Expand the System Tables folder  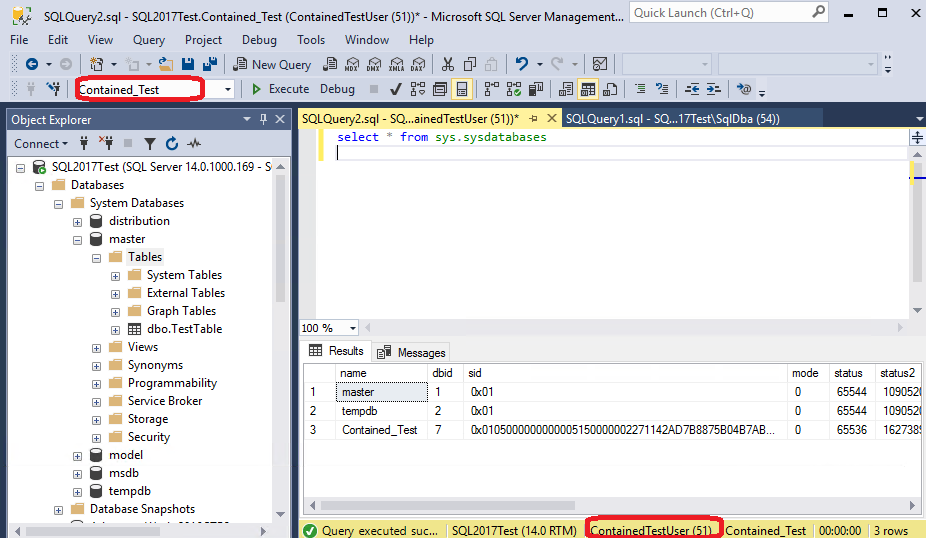115,276
